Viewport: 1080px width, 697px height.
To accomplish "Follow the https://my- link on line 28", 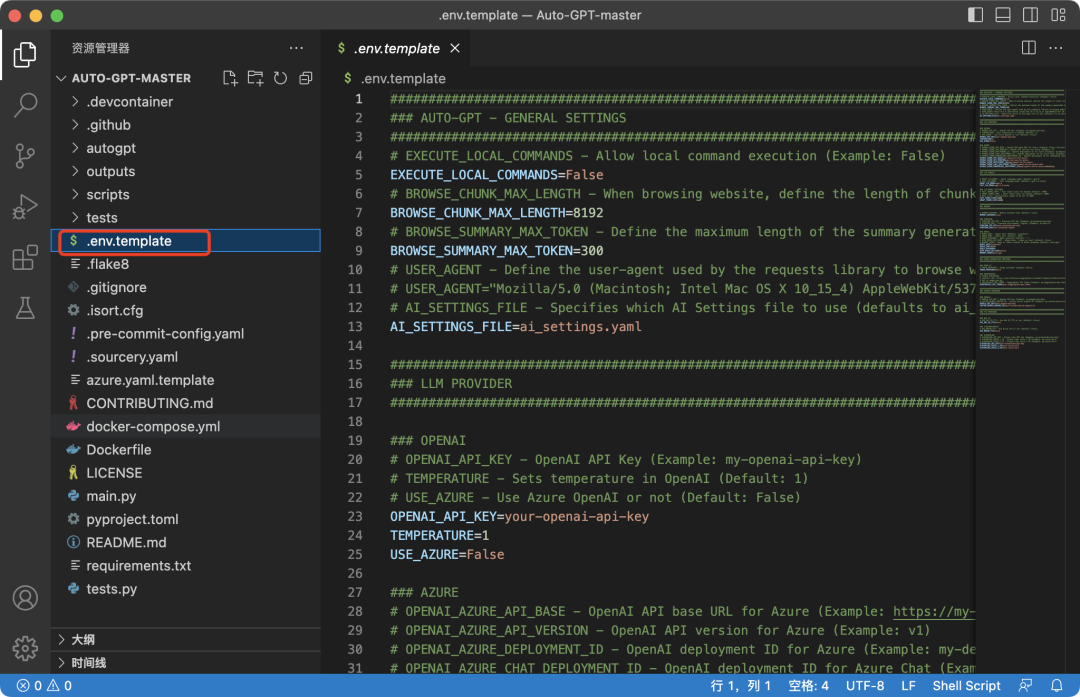I will coord(934,611).
